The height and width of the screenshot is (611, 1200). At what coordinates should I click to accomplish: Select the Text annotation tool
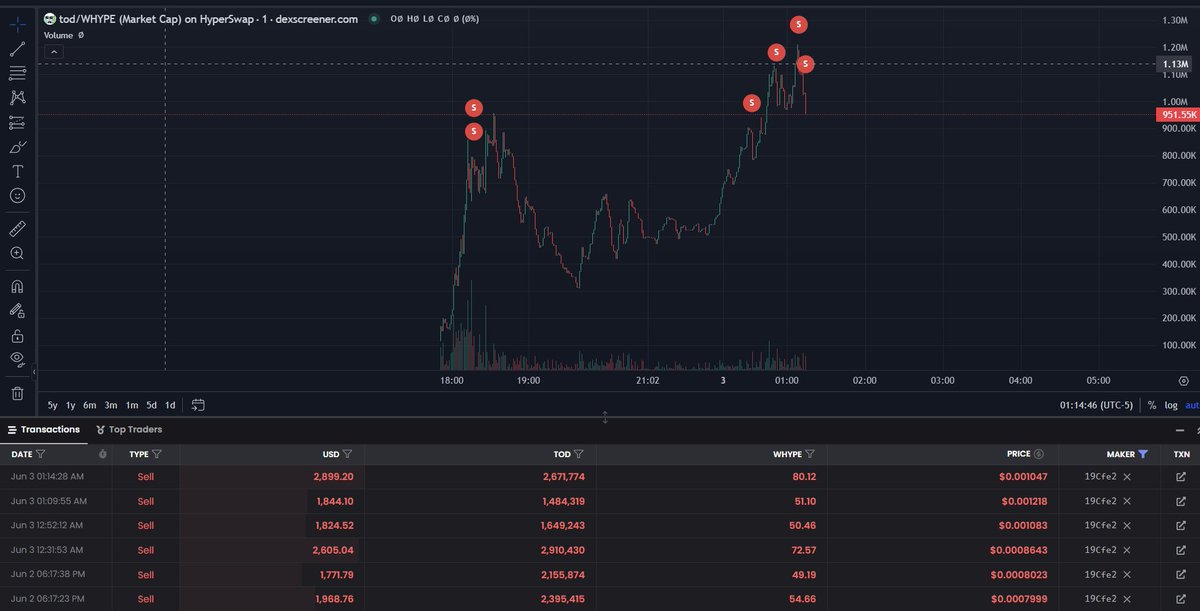coord(18,172)
